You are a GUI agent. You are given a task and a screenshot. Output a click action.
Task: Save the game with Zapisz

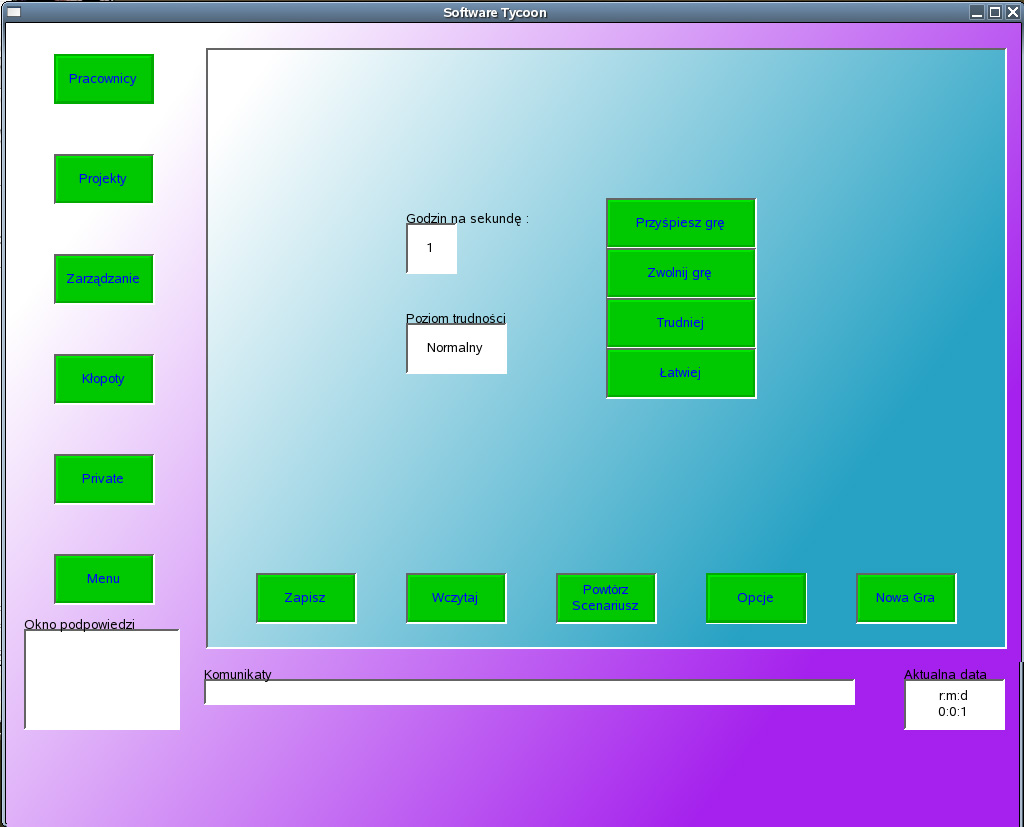click(x=305, y=598)
